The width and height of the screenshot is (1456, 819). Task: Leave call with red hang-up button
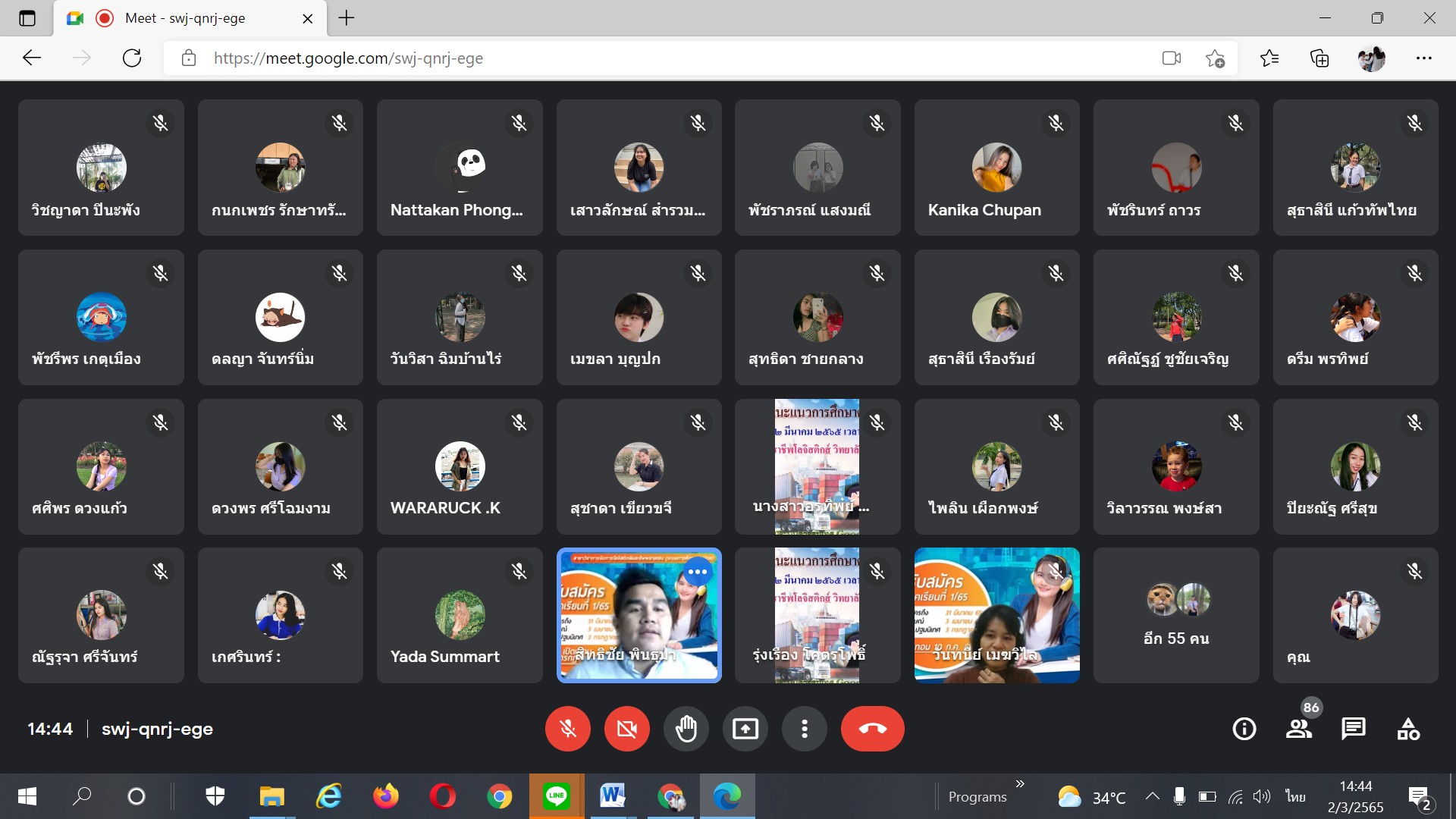pyautogui.click(x=872, y=729)
